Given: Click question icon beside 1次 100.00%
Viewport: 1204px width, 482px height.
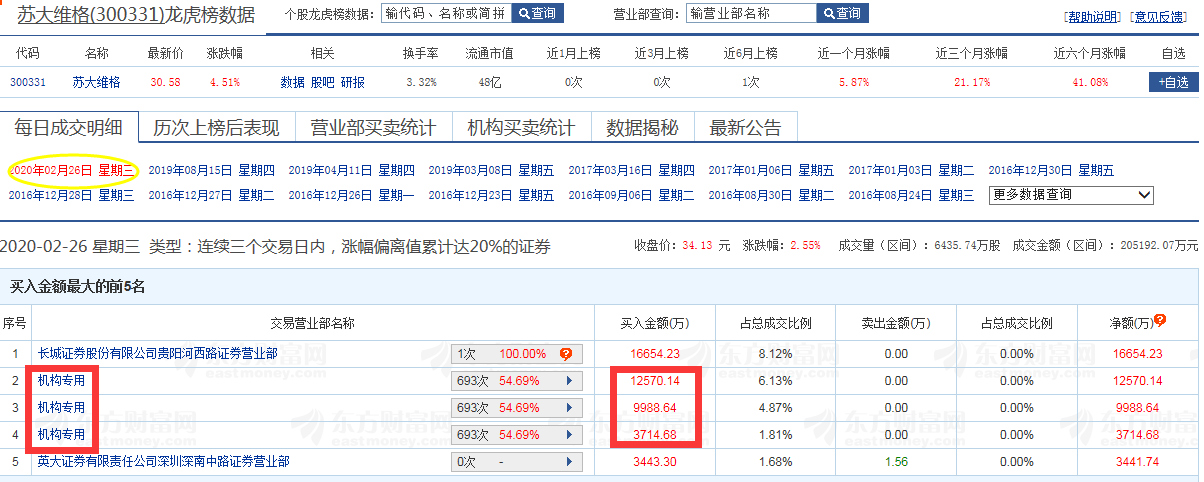Looking at the screenshot, I should [566, 354].
